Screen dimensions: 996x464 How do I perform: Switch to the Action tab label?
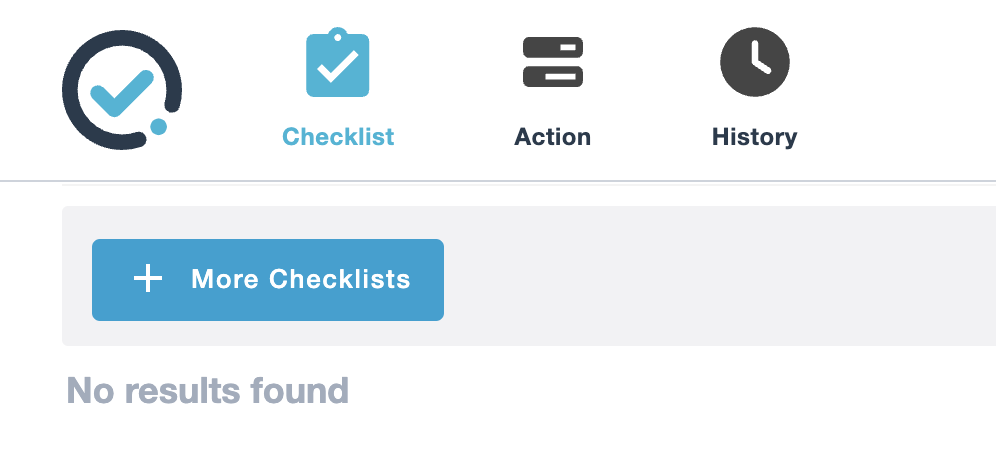pos(552,137)
